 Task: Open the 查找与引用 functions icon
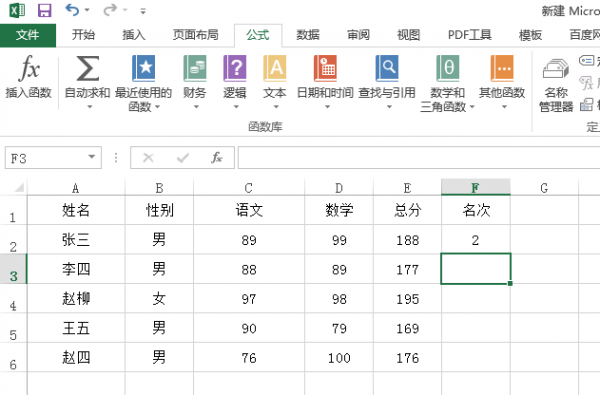(387, 68)
